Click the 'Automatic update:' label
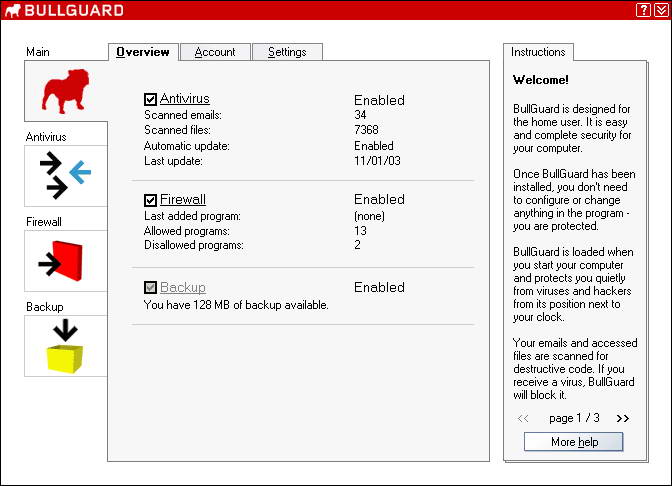672x486 pixels. pos(187,146)
